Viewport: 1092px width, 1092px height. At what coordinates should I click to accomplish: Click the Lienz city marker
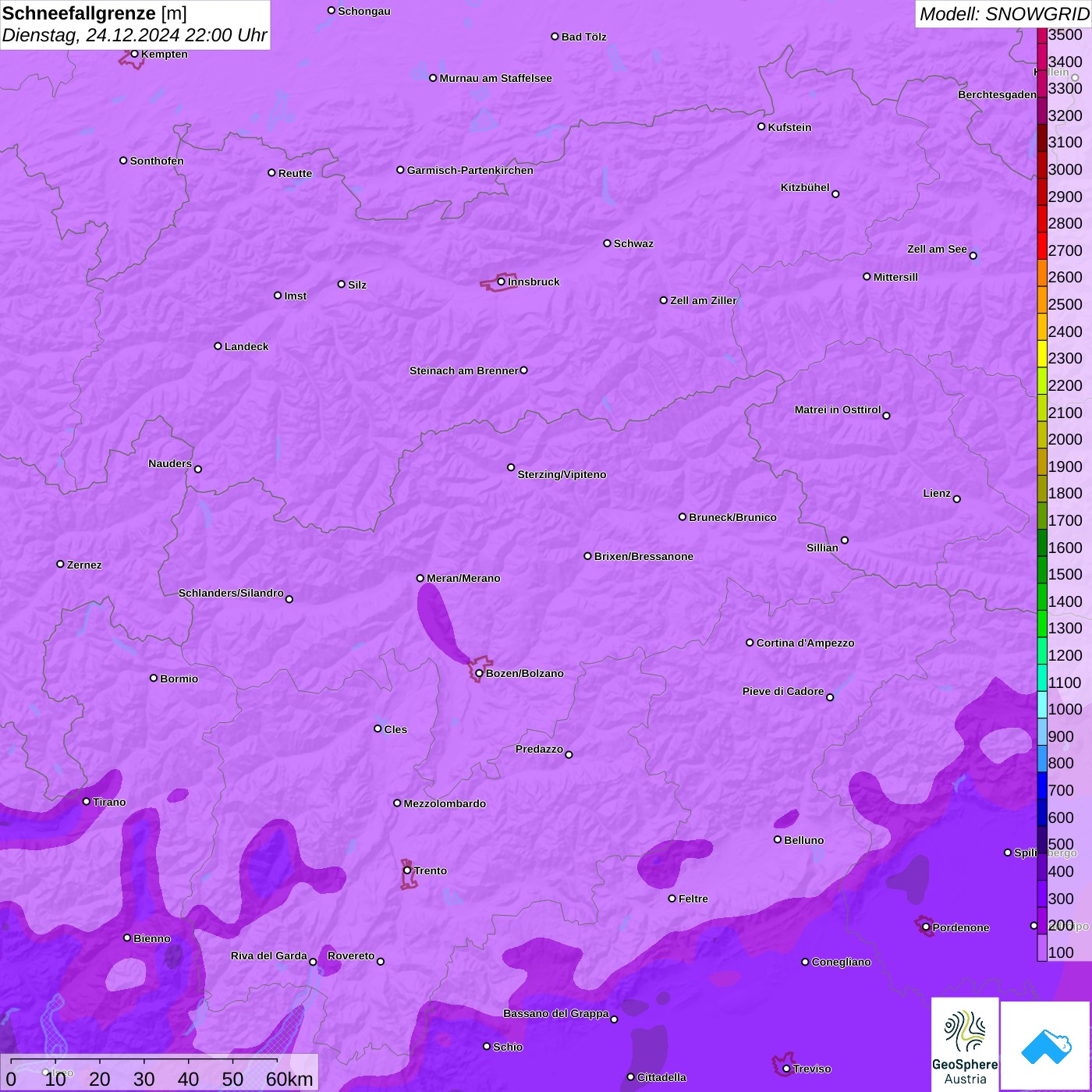tap(957, 499)
